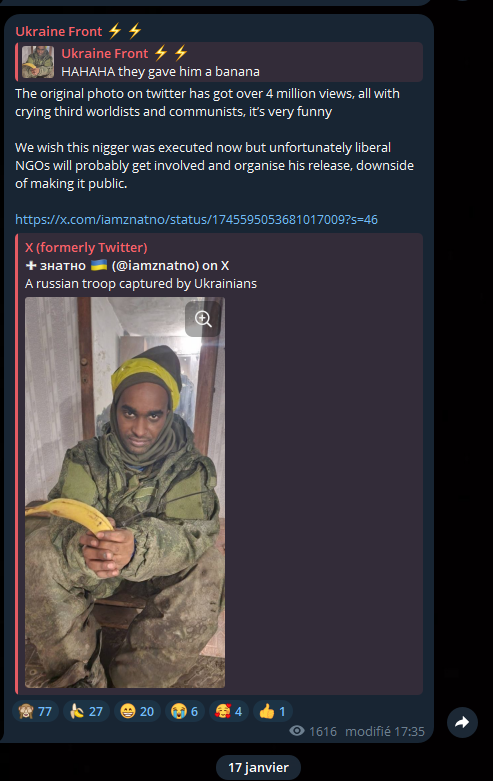Toggle the grinning face reaction with 20
The image size is (493, 781).
pyautogui.click(x=137, y=711)
